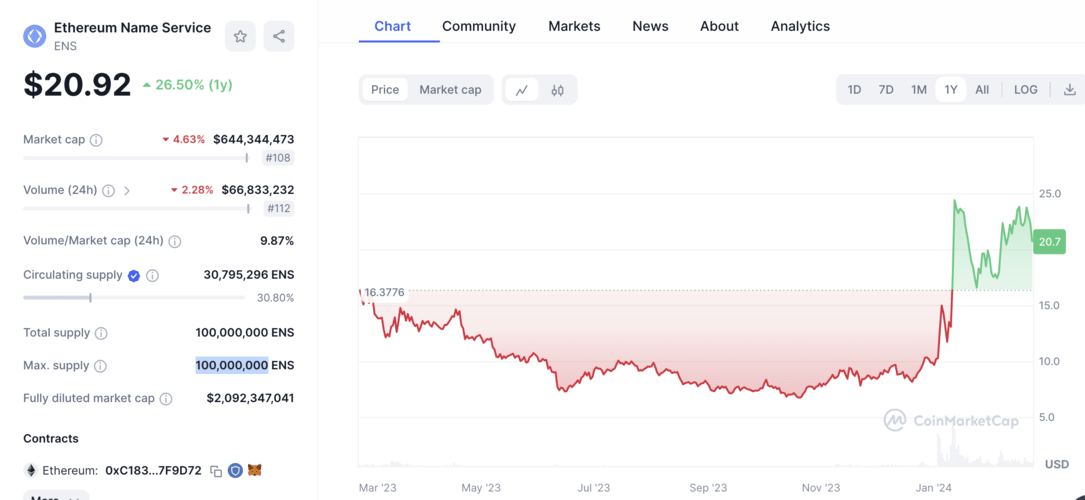Toggle chart to Price view
The width and height of the screenshot is (1085, 500).
point(385,90)
